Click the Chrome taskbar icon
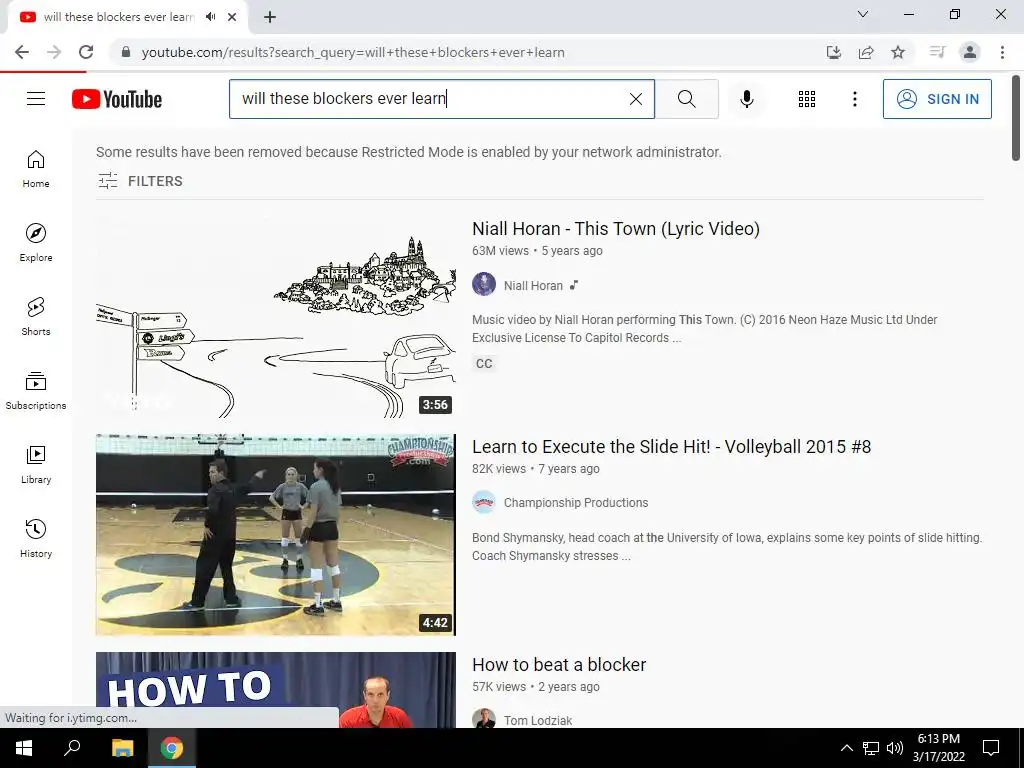The width and height of the screenshot is (1024, 768). coord(172,748)
